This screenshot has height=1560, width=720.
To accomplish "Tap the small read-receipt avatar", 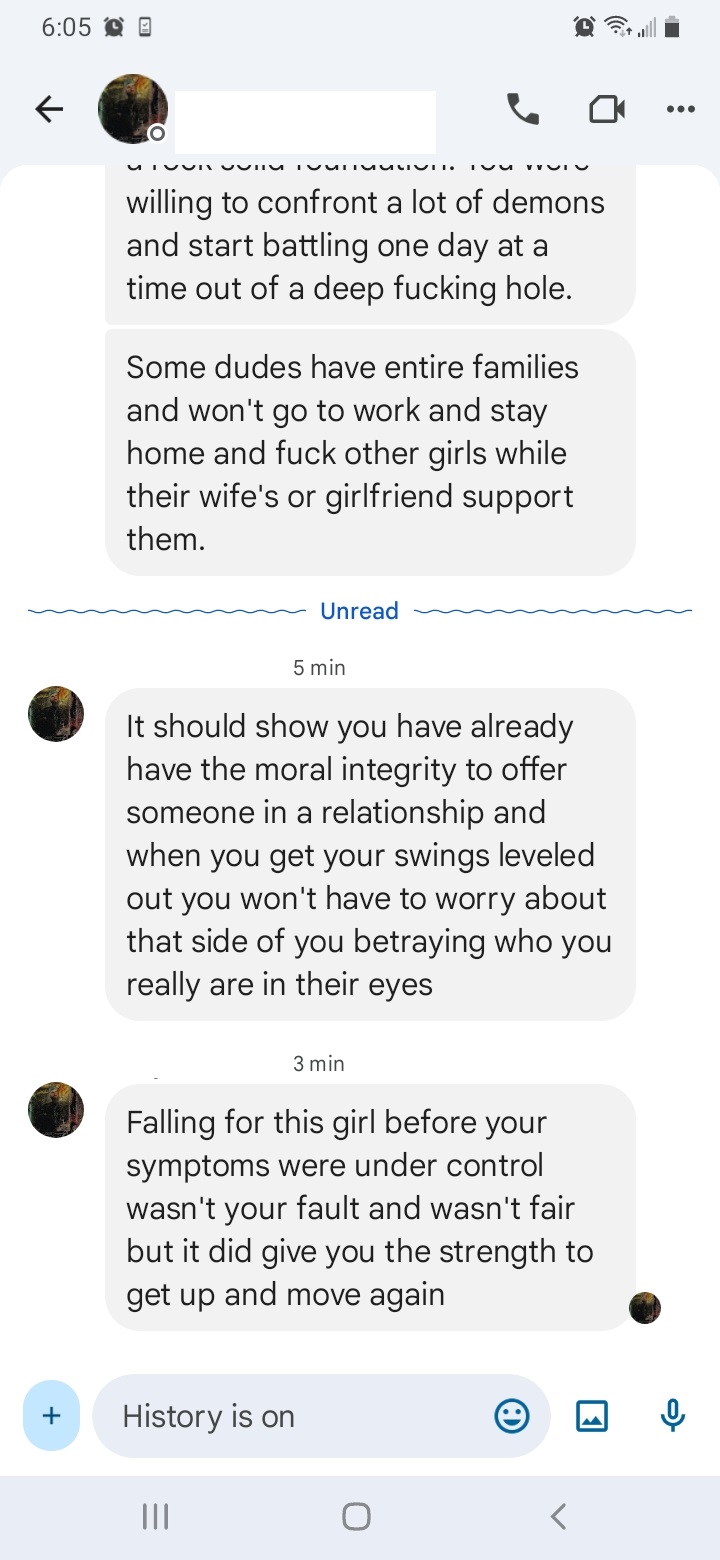I will click(645, 1307).
